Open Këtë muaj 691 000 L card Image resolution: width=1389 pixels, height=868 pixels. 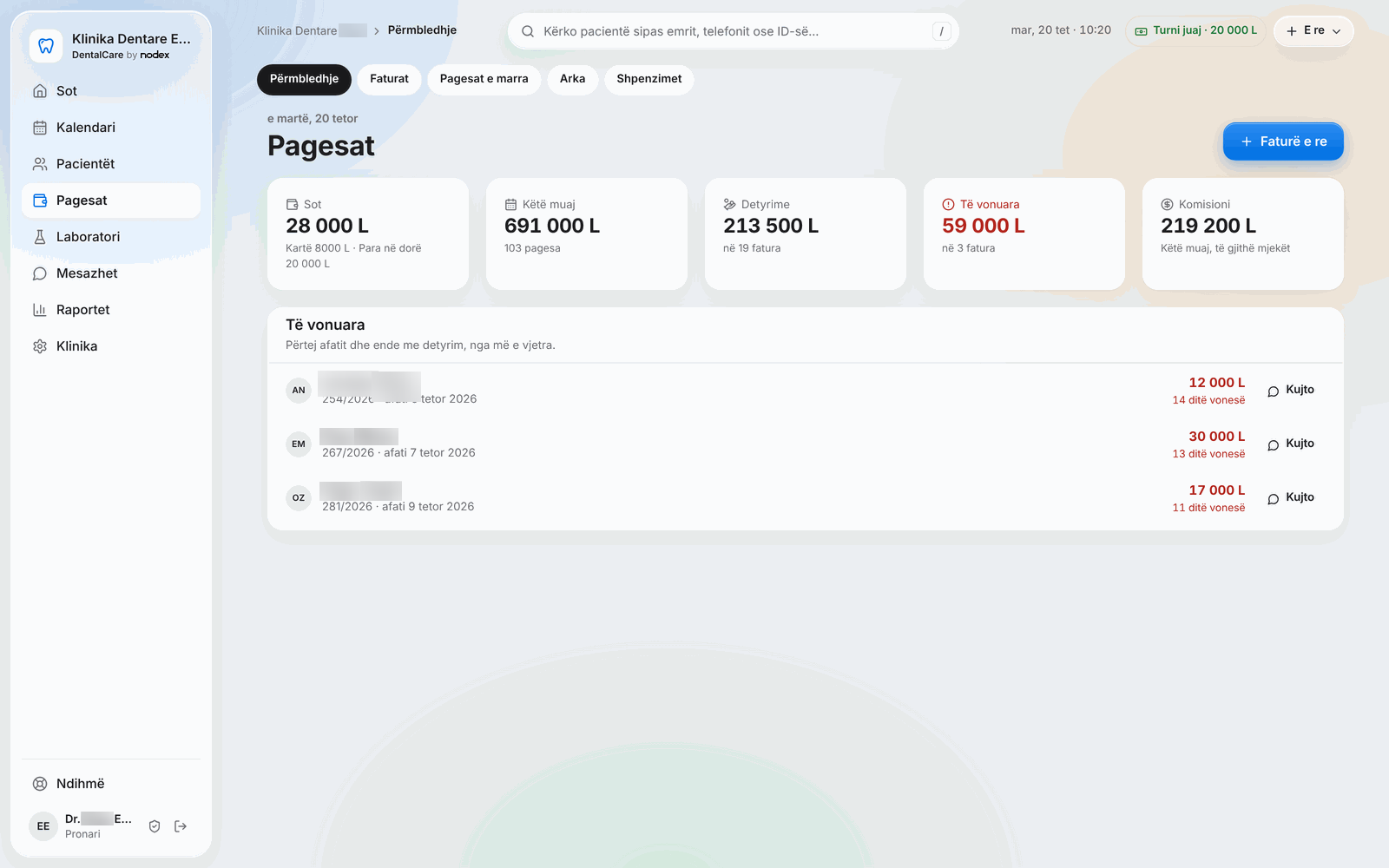point(587,233)
